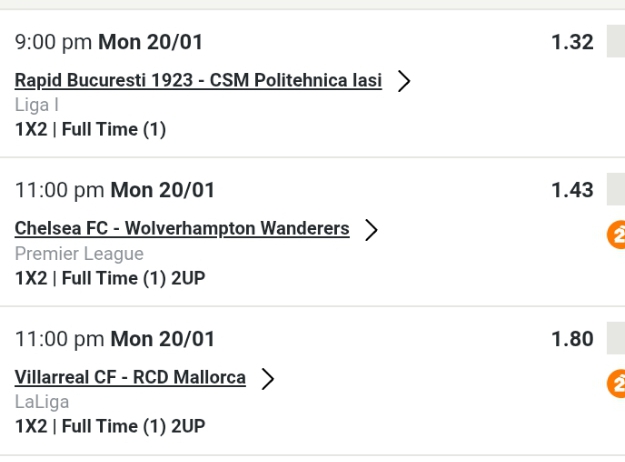Expand Chelsea FC match with chevron arrow
The width and height of the screenshot is (625, 462).
pos(372,230)
